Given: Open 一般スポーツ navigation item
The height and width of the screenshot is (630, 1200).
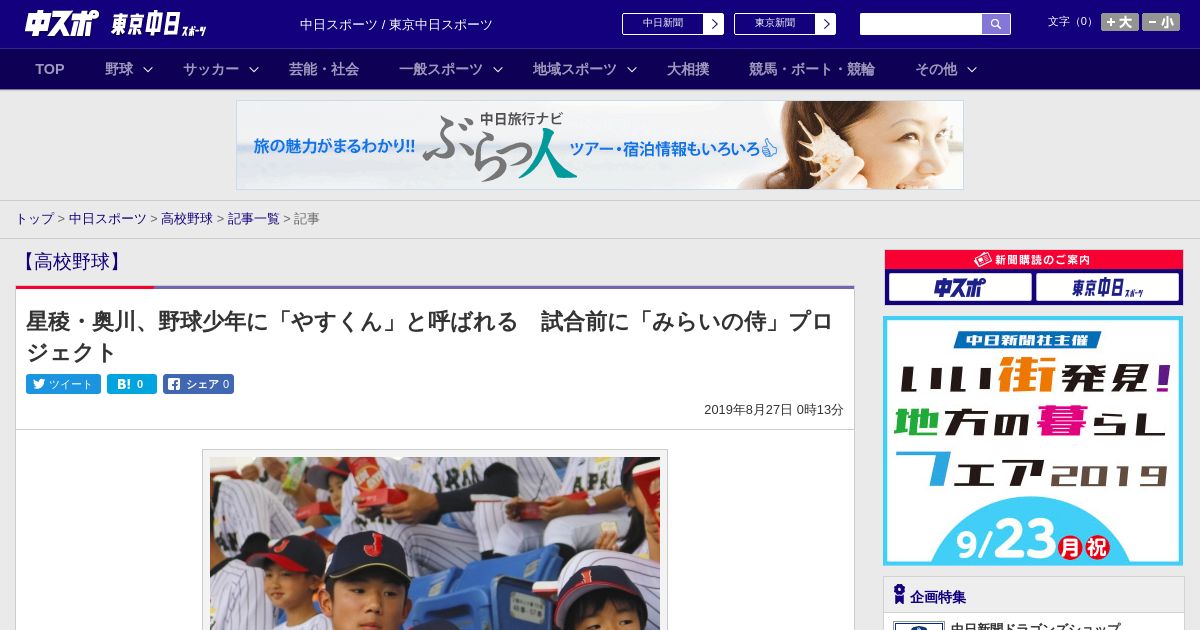Looking at the screenshot, I should tap(441, 69).
